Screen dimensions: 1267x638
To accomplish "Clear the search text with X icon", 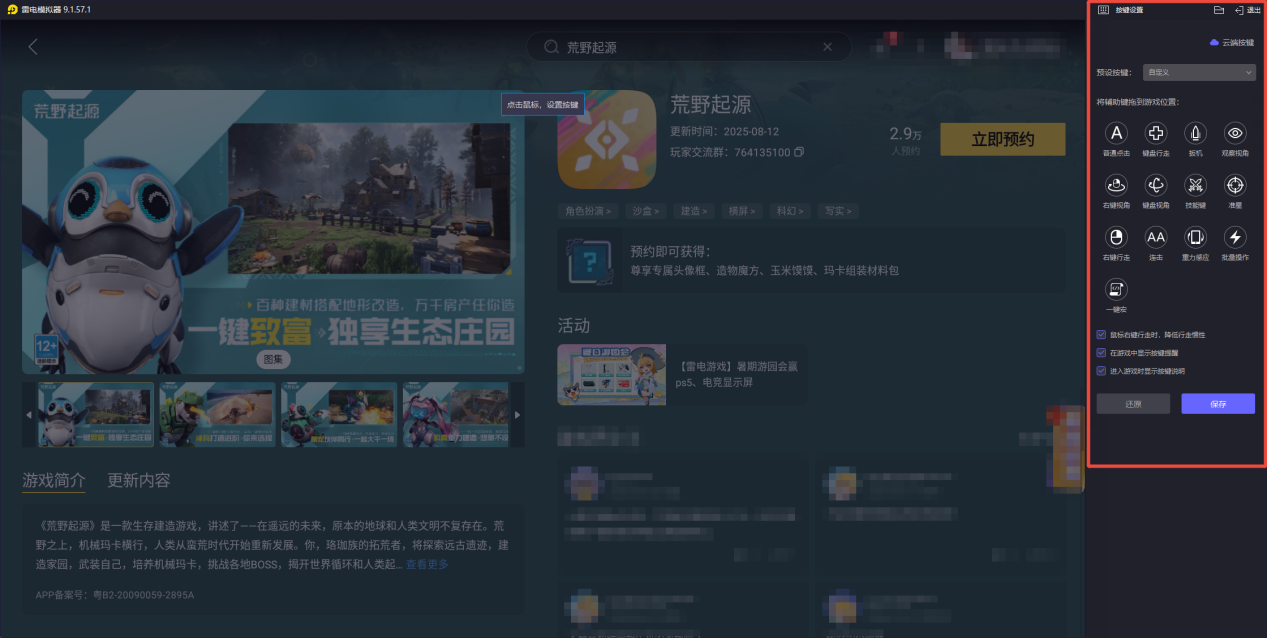I will tap(827, 47).
